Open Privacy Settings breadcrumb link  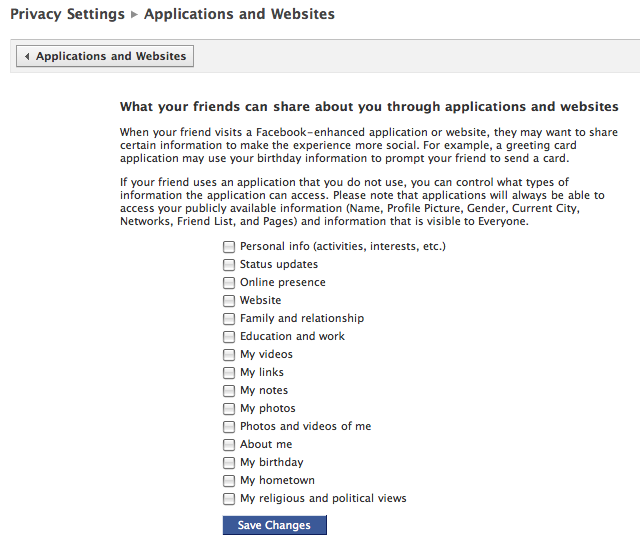click(x=67, y=15)
